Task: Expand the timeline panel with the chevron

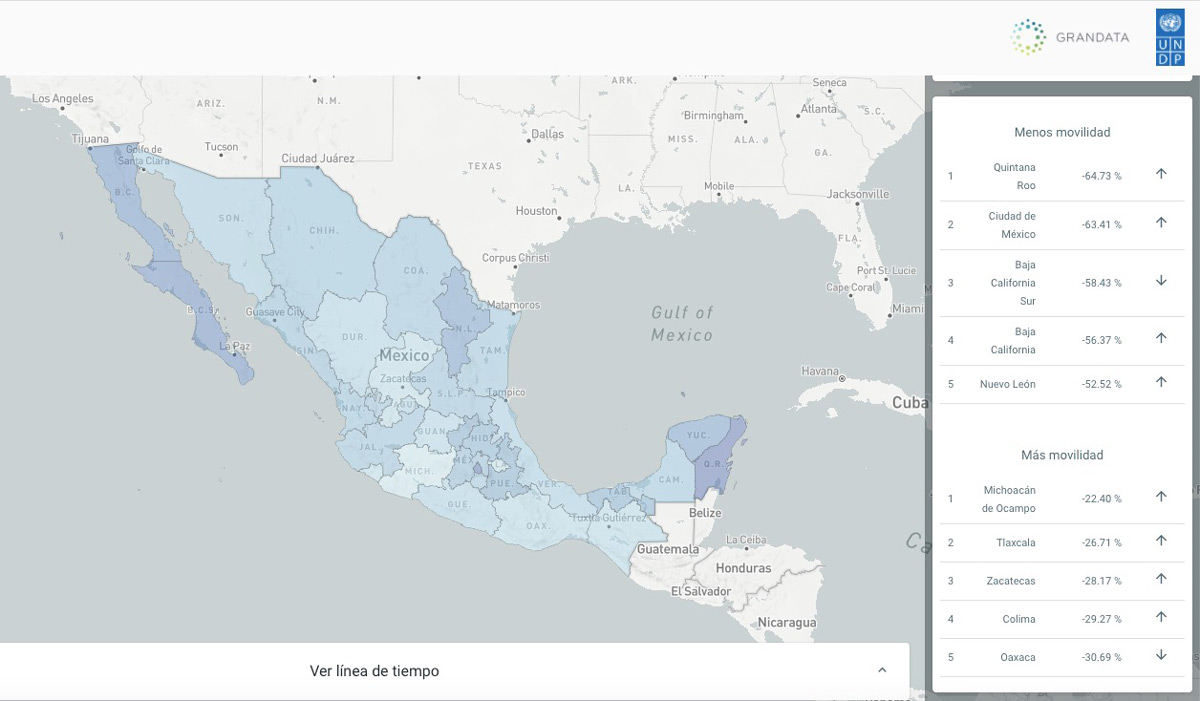Action: click(881, 670)
